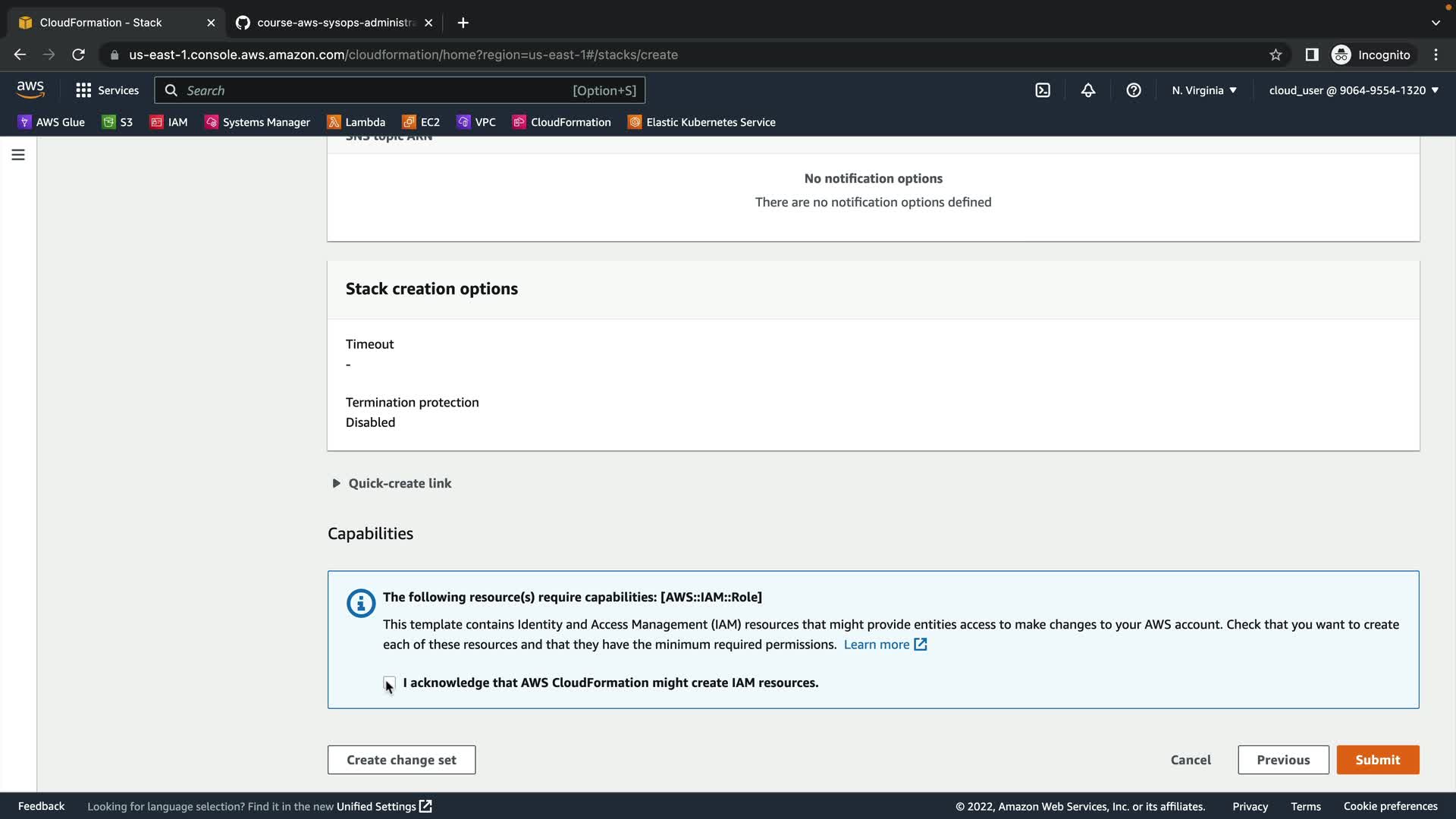Open the notifications bell icon
The width and height of the screenshot is (1456, 819).
click(x=1088, y=90)
